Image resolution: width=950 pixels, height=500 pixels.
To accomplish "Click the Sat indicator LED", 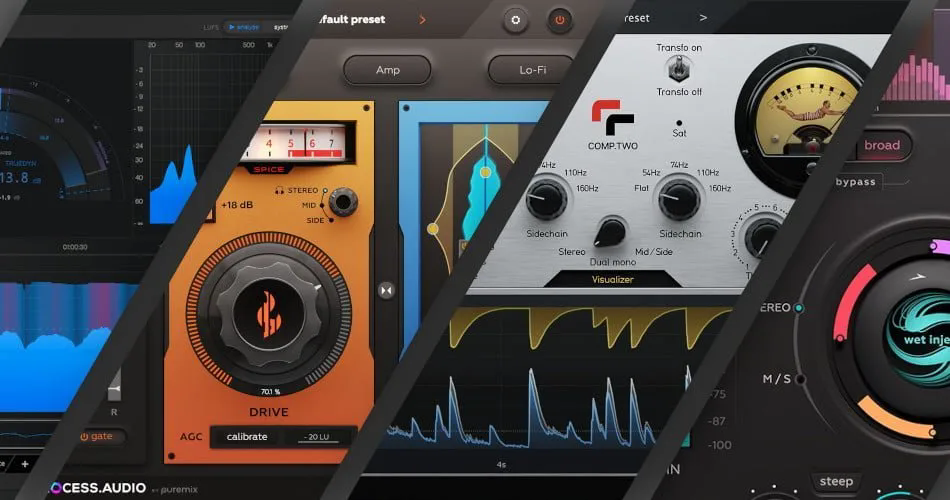I will pyautogui.click(x=679, y=123).
